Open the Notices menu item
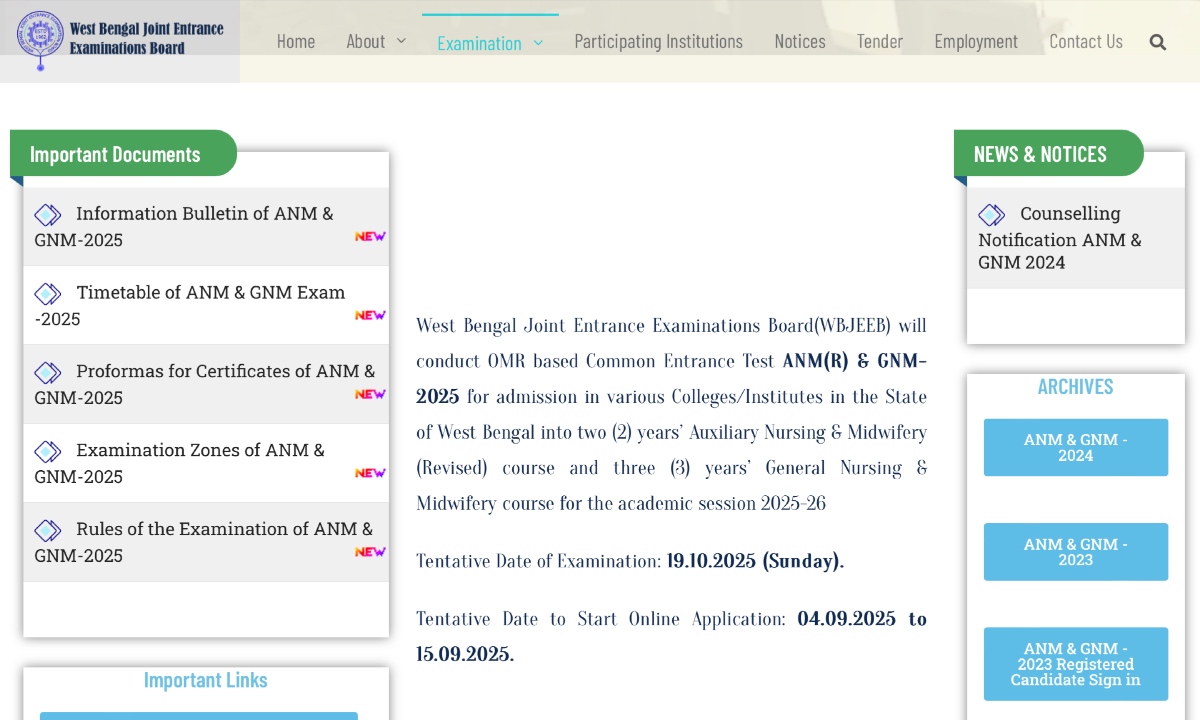This screenshot has height=720, width=1200. coord(799,41)
